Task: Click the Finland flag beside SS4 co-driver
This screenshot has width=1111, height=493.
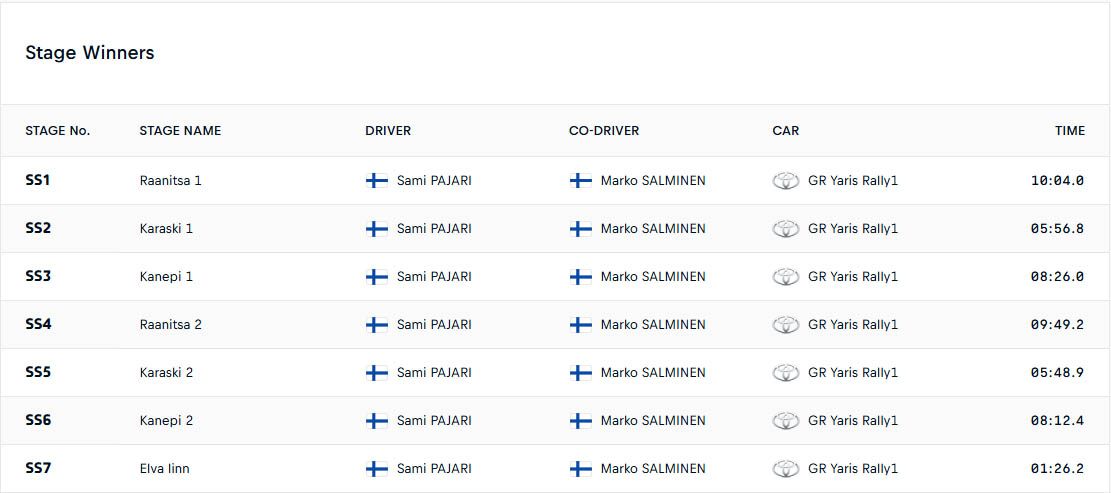Action: click(581, 324)
